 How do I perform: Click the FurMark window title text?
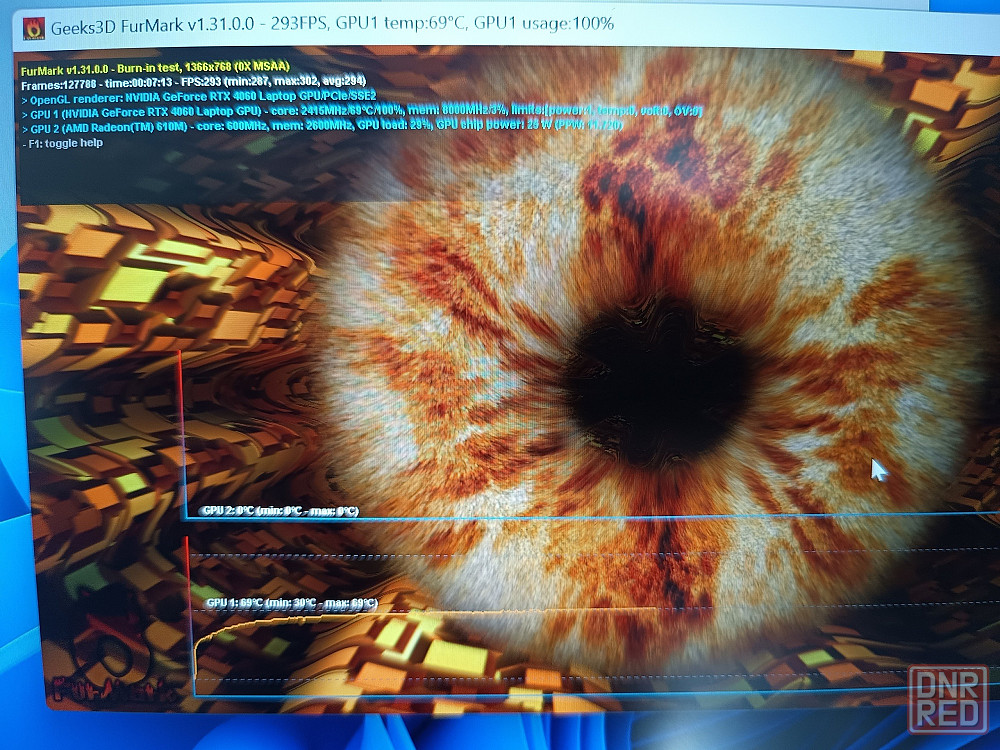tap(332, 25)
